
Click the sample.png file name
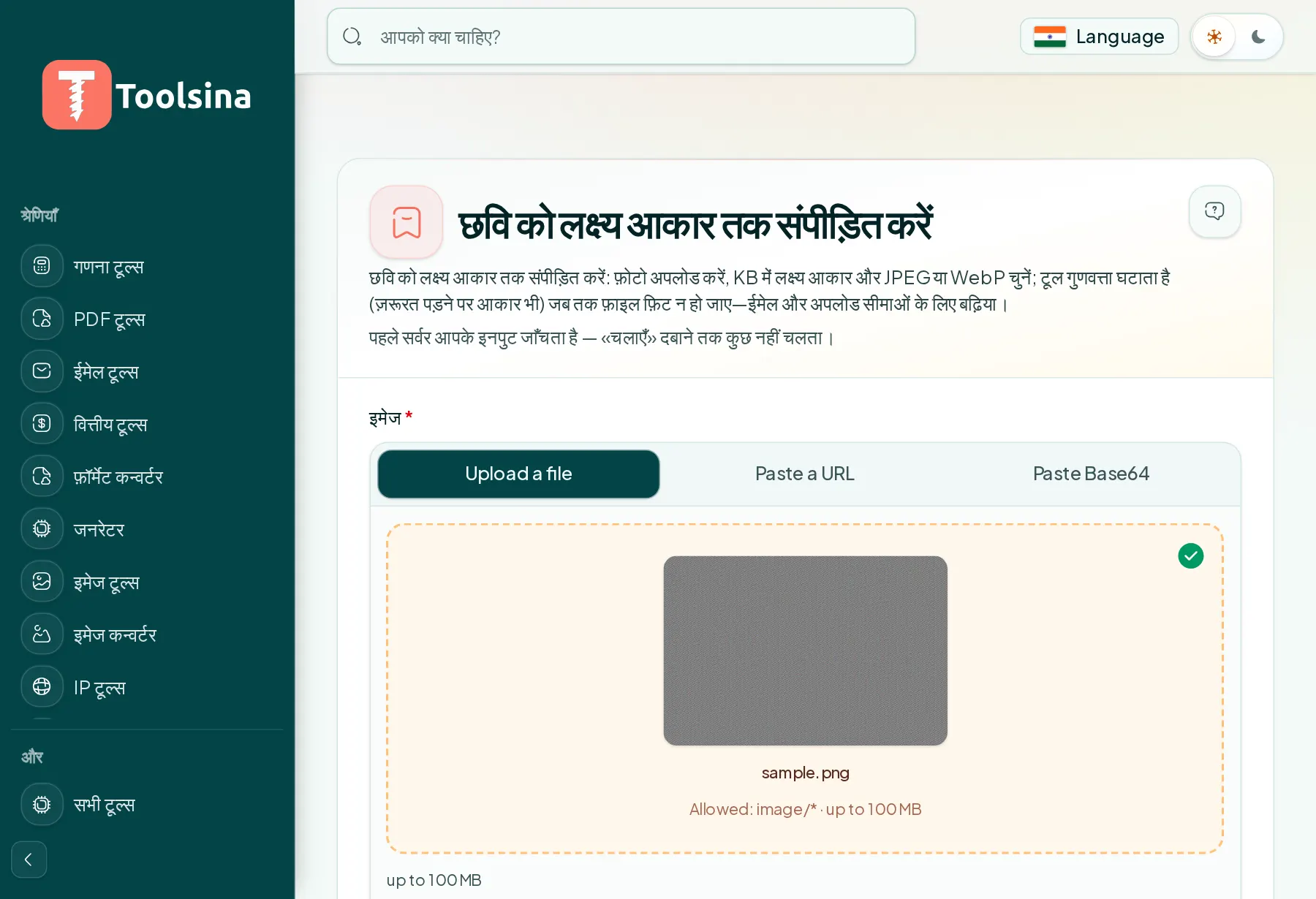[x=805, y=773]
